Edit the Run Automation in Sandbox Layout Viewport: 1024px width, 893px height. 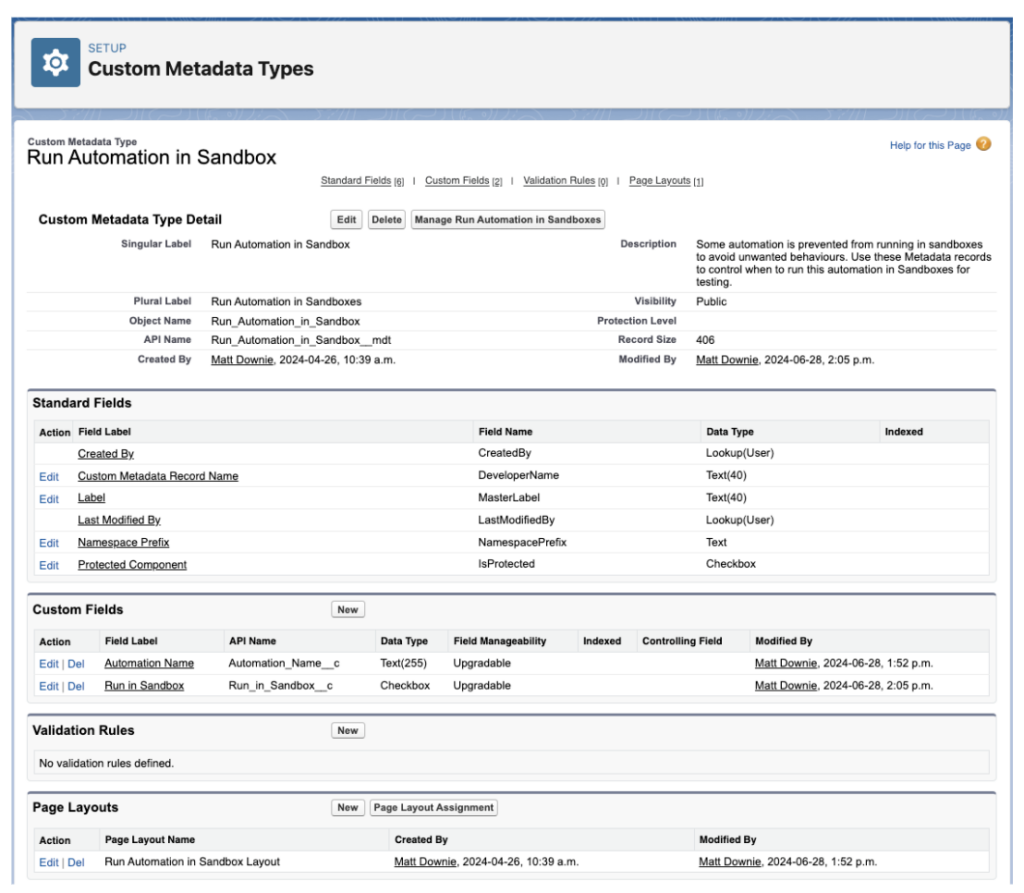[x=49, y=862]
